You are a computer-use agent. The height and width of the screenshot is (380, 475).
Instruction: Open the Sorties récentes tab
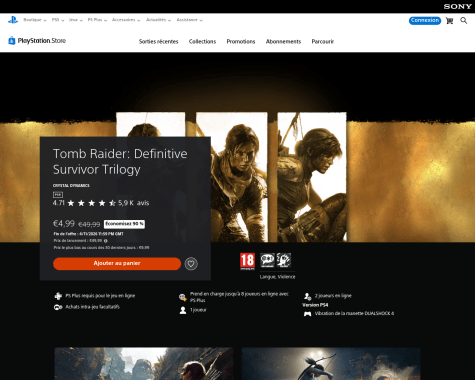[x=159, y=42]
